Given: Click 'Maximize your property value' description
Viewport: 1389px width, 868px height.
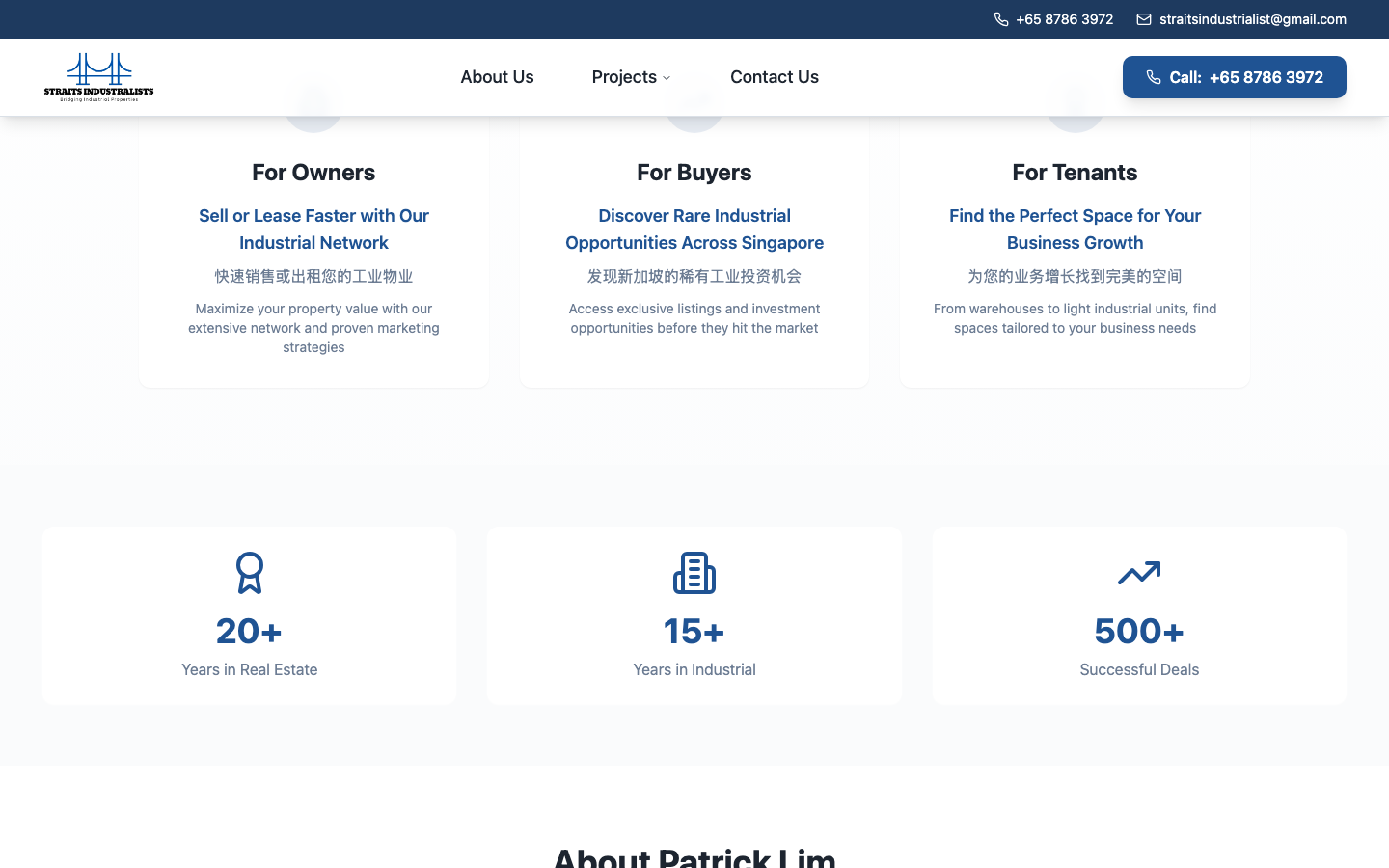Looking at the screenshot, I should point(313,328).
